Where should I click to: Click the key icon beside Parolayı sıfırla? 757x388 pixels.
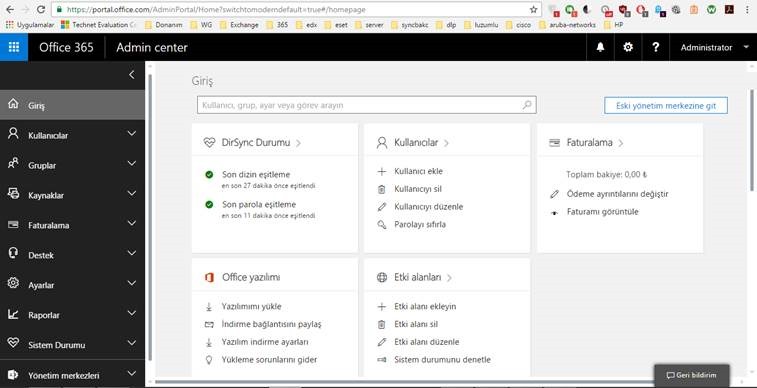tap(381, 224)
